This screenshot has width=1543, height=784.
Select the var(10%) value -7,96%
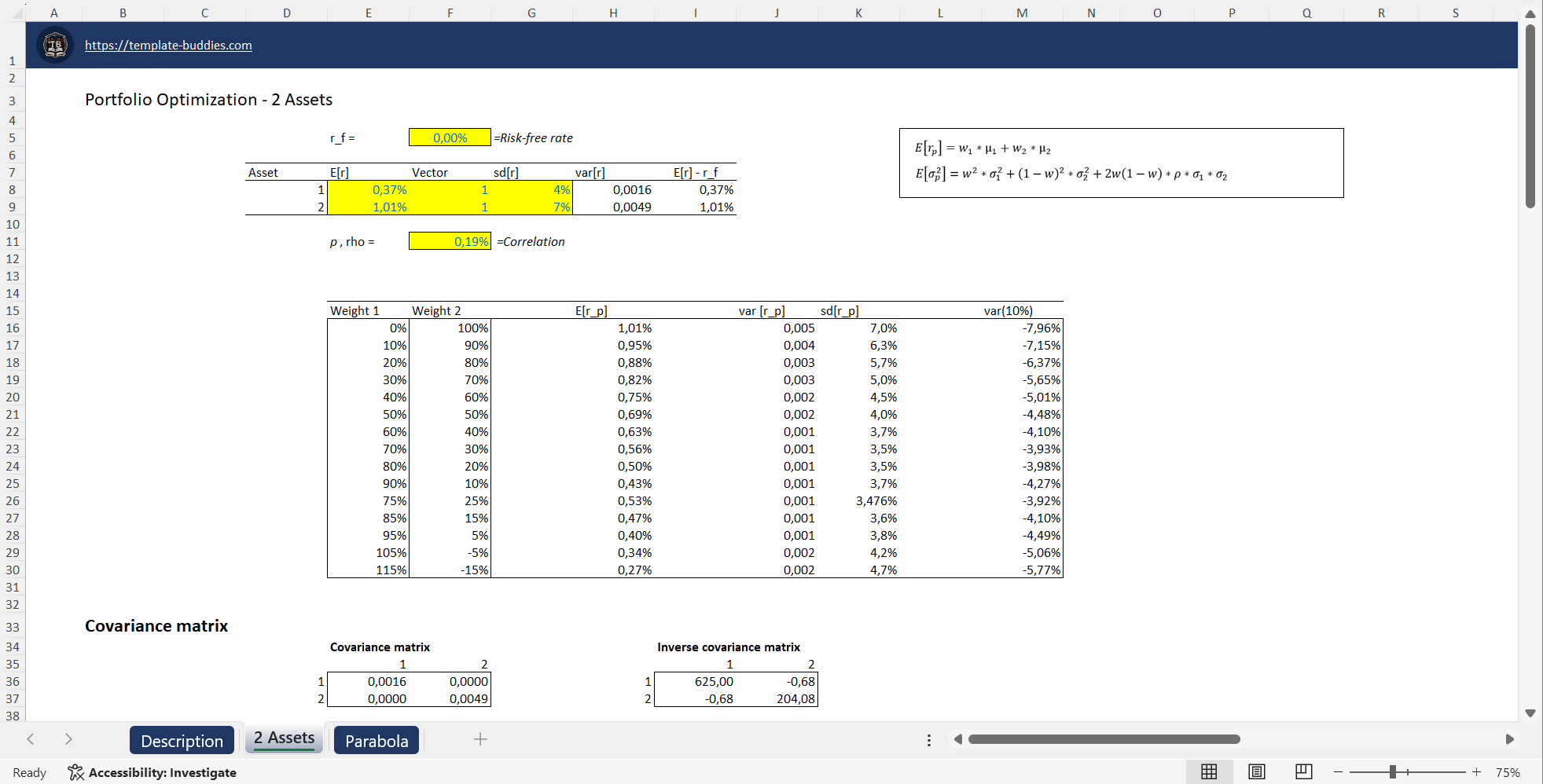click(x=1021, y=328)
